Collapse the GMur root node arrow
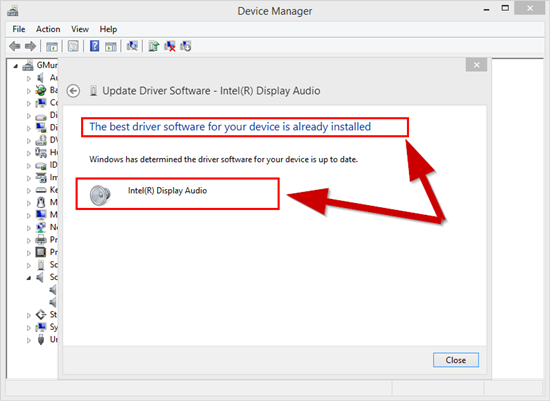 (15, 66)
